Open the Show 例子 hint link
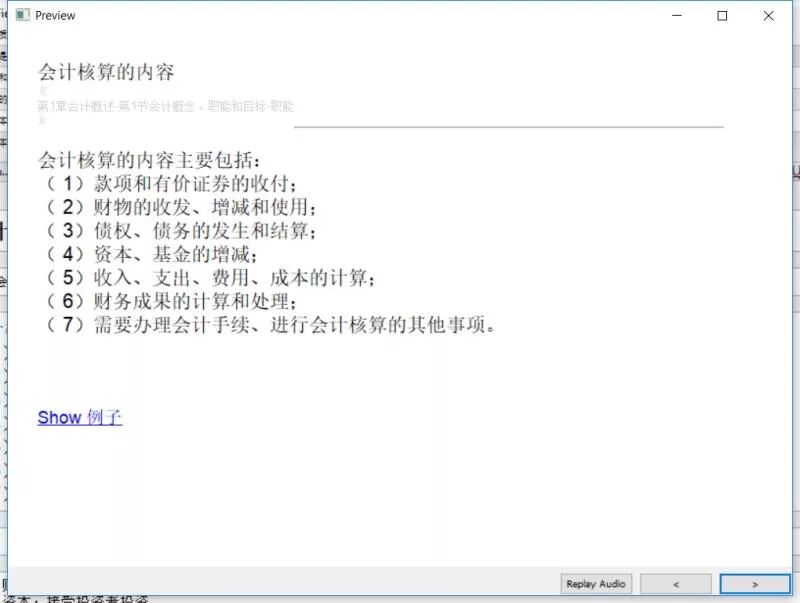The width and height of the screenshot is (800, 603). coord(80,417)
